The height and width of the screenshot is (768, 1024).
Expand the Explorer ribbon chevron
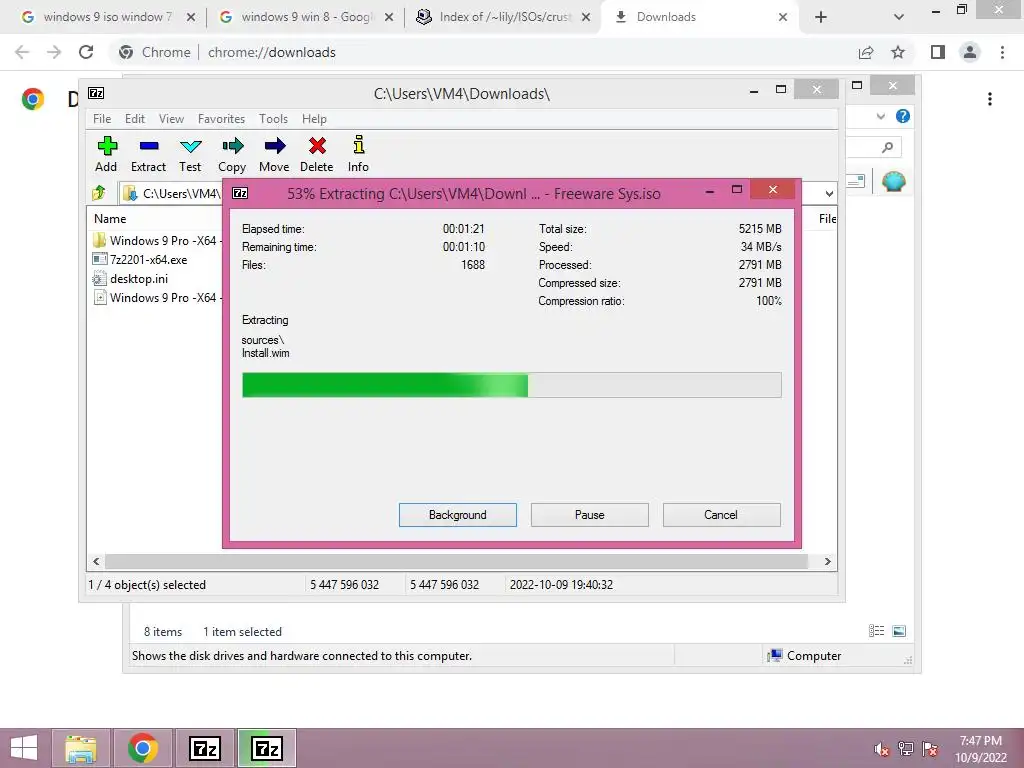point(881,116)
